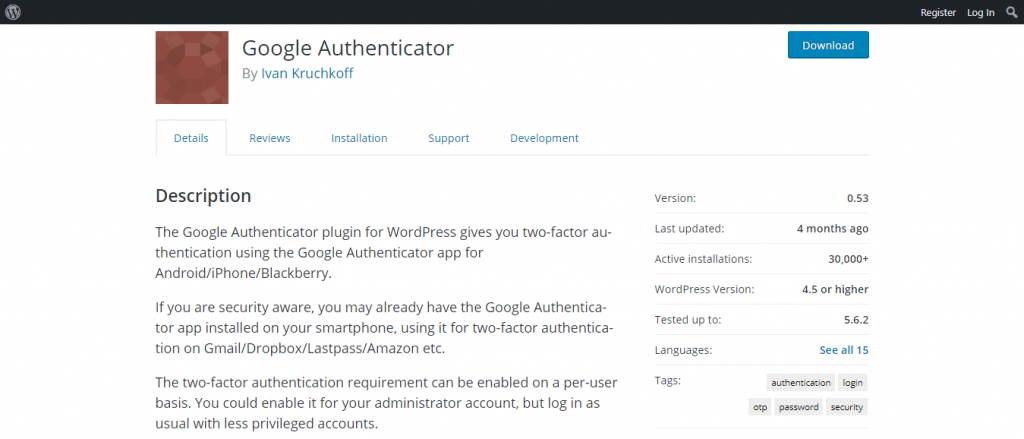Screen dimensions: 1024x439
Task: Click the WordPress logo icon
Action: (13, 12)
